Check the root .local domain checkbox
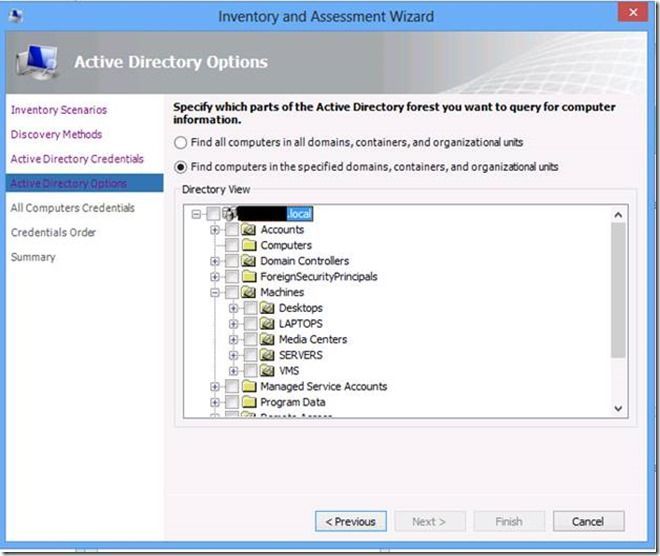Viewport: 660px width, 556px height. (213, 214)
